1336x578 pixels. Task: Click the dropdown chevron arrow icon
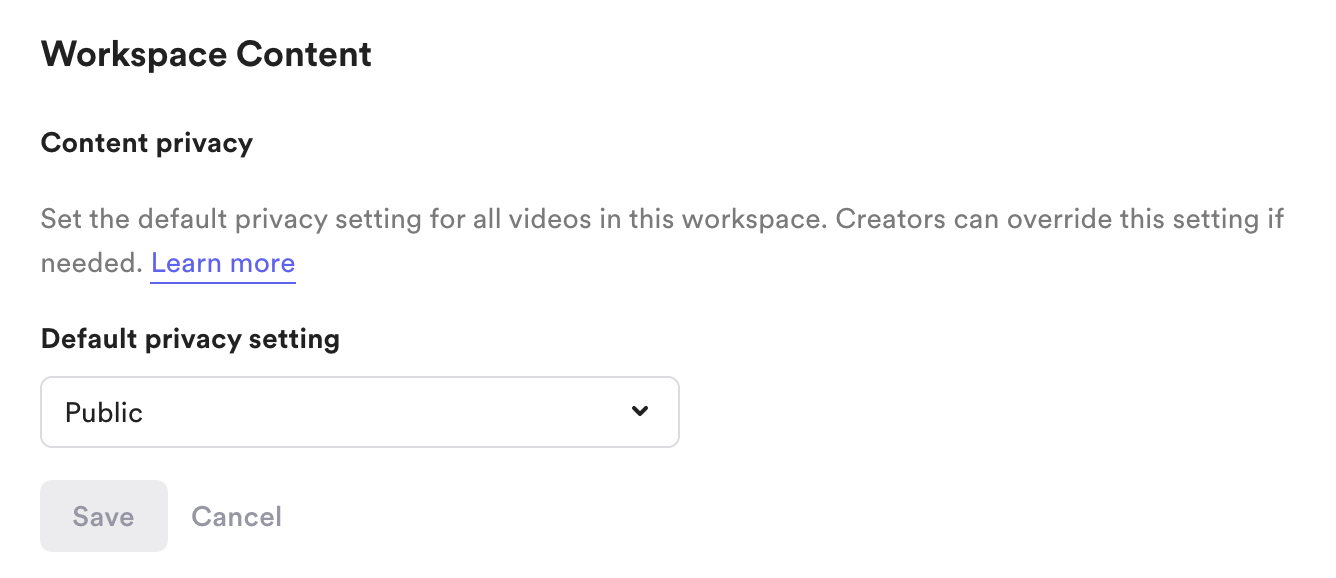pyautogui.click(x=640, y=411)
